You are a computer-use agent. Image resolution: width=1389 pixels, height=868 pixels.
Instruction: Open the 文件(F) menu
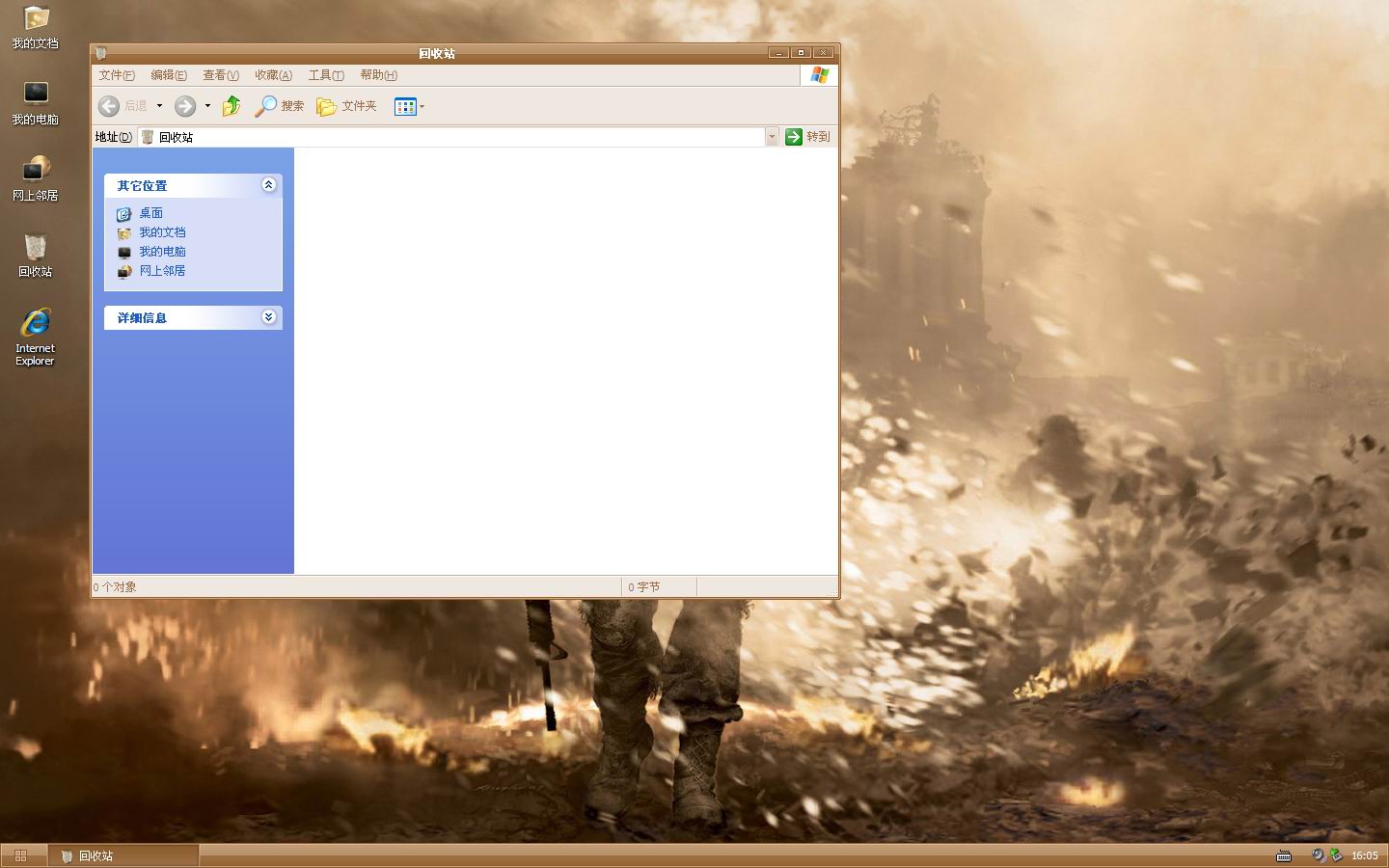117,75
